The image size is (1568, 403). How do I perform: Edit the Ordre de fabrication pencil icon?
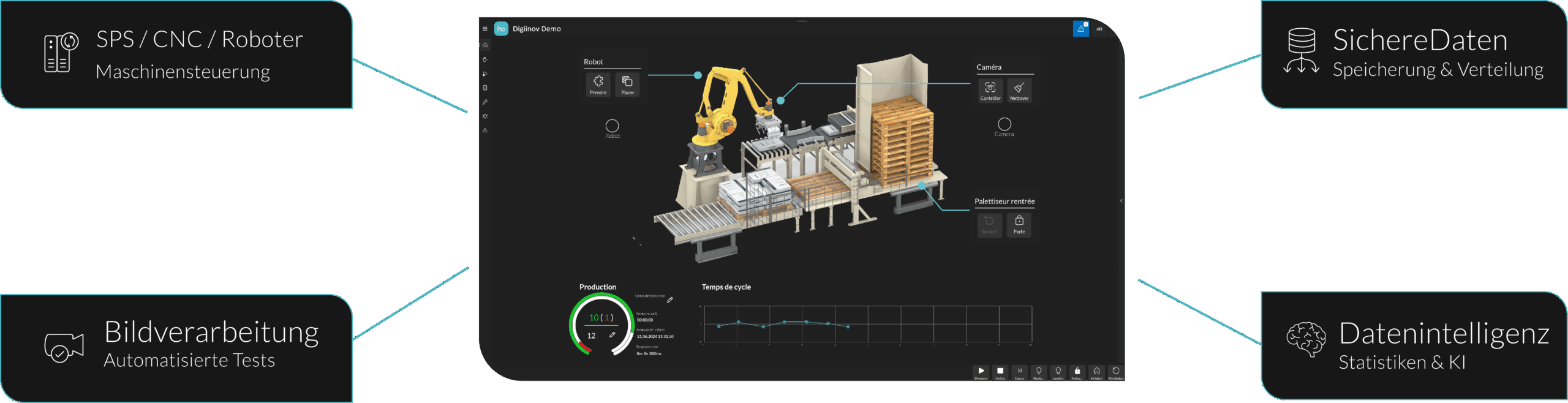[670, 299]
